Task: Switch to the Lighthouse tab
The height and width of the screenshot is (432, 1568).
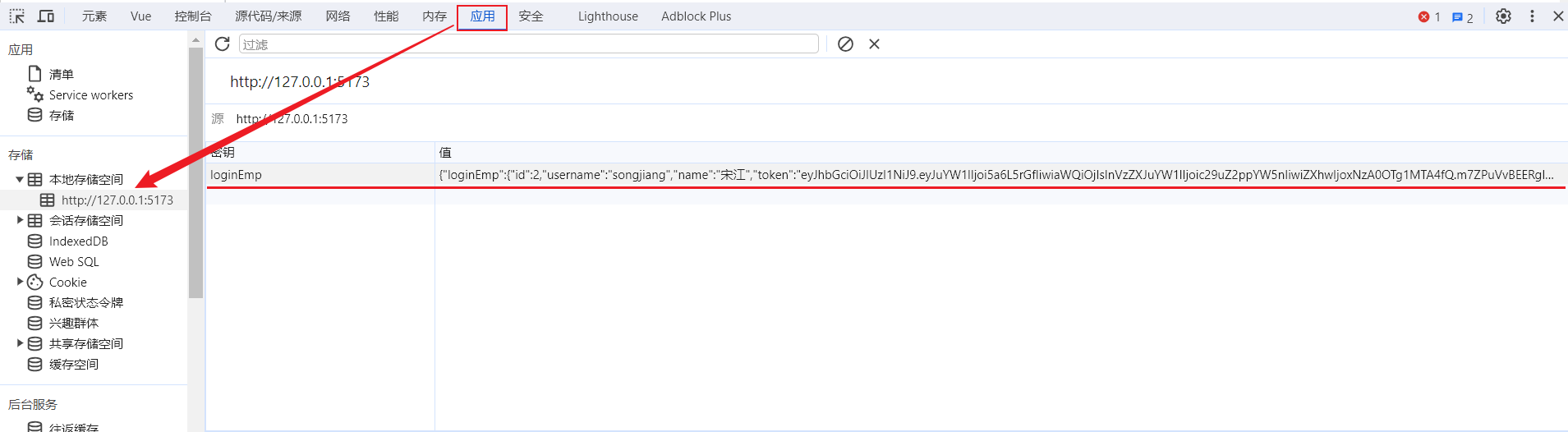Action: coord(608,16)
